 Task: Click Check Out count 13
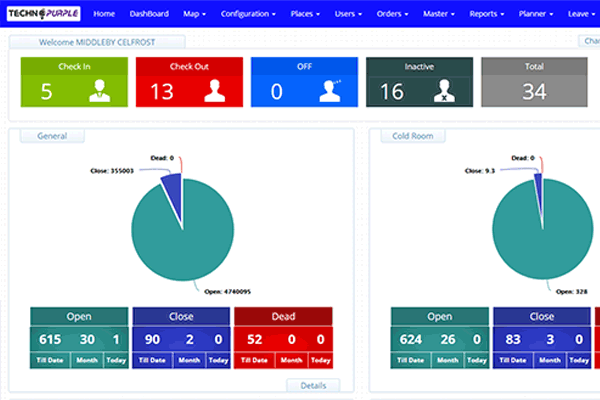(x=162, y=91)
